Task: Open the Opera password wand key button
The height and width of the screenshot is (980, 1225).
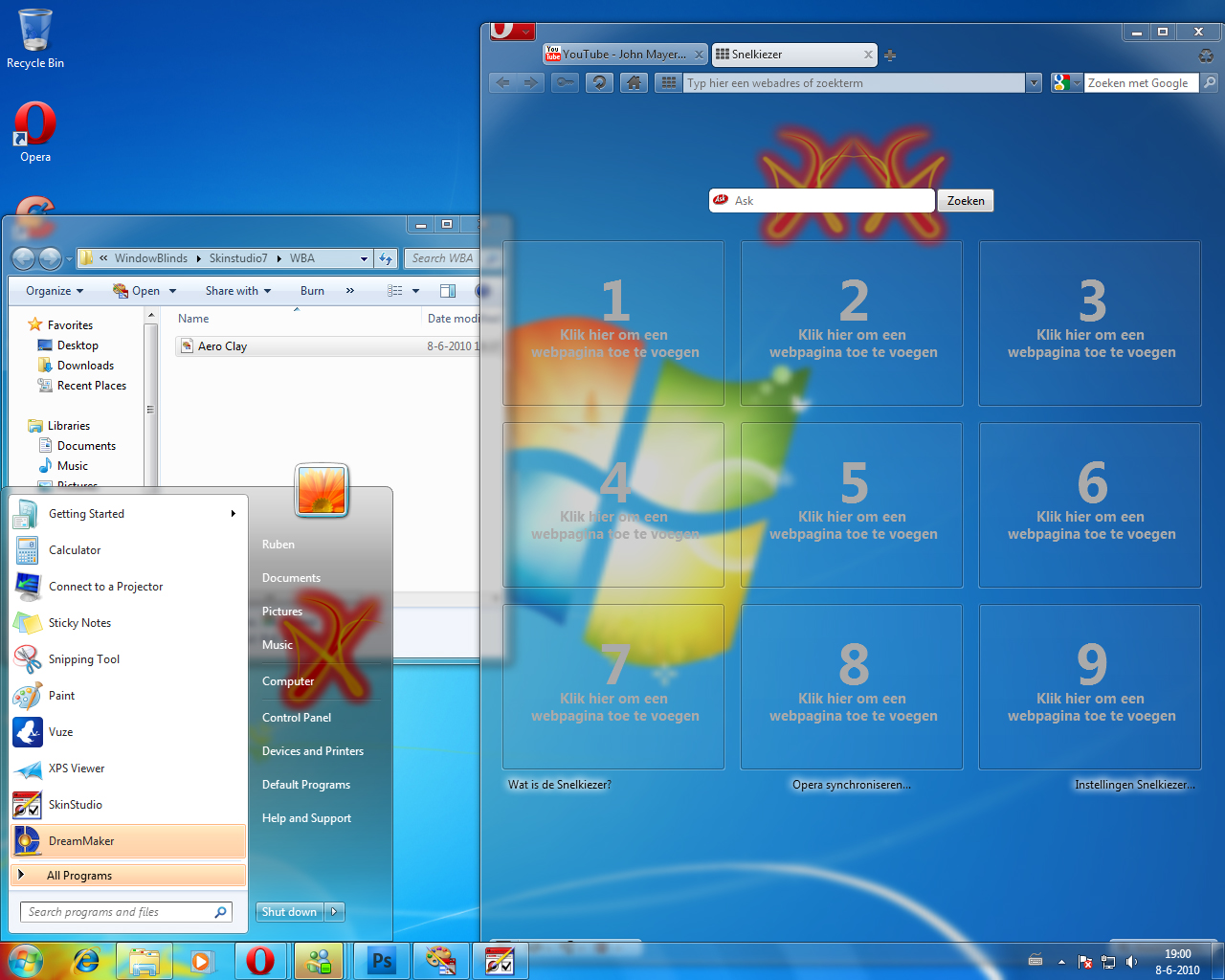Action: tap(566, 83)
